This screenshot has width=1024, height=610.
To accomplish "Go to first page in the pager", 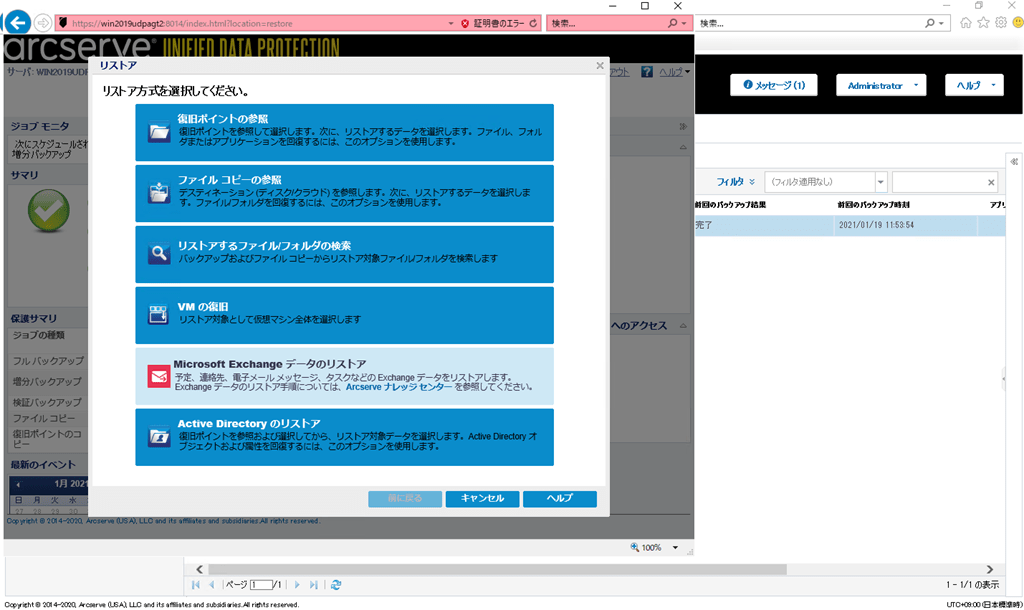I will (x=196, y=585).
